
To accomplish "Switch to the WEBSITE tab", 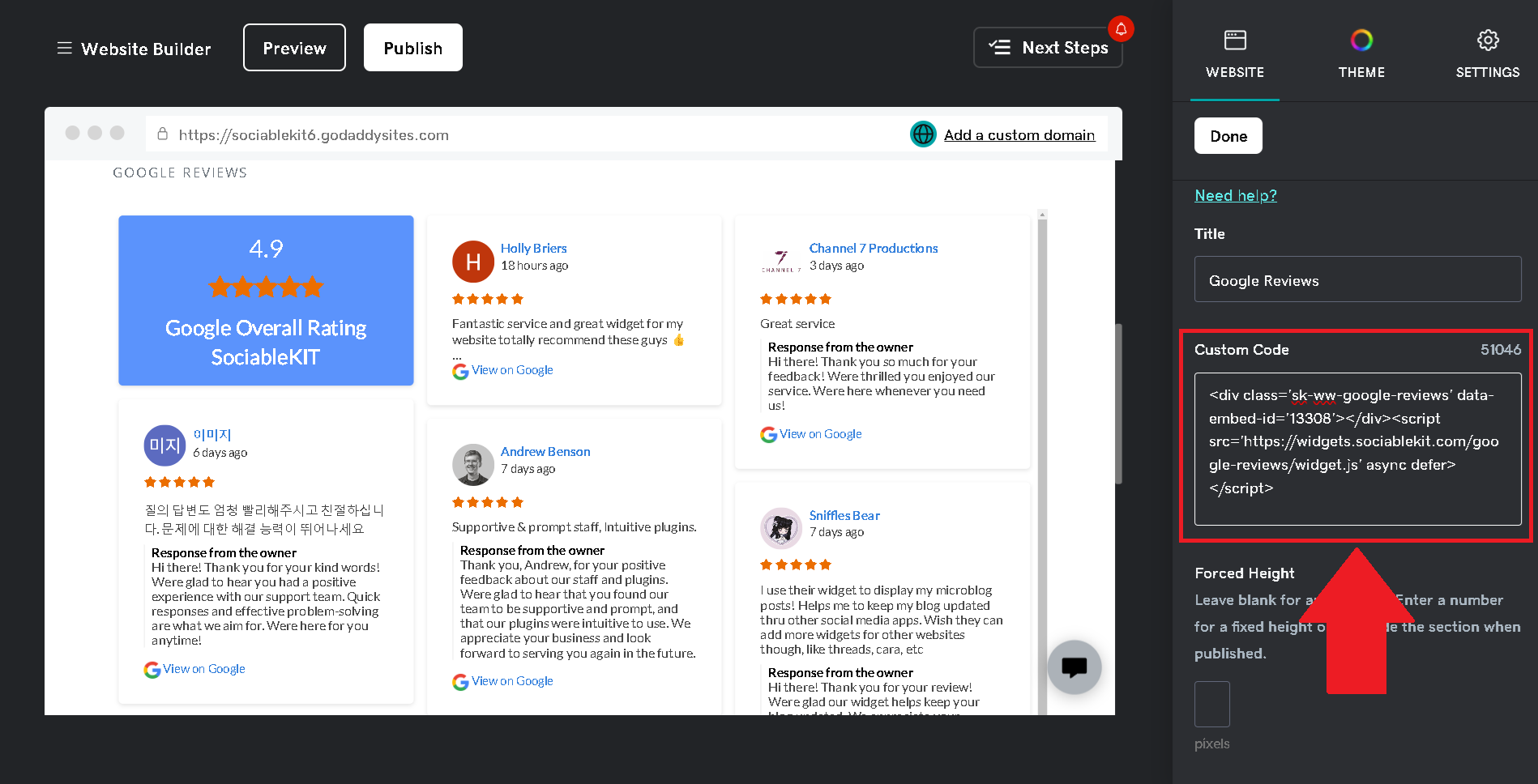I will [1235, 54].
